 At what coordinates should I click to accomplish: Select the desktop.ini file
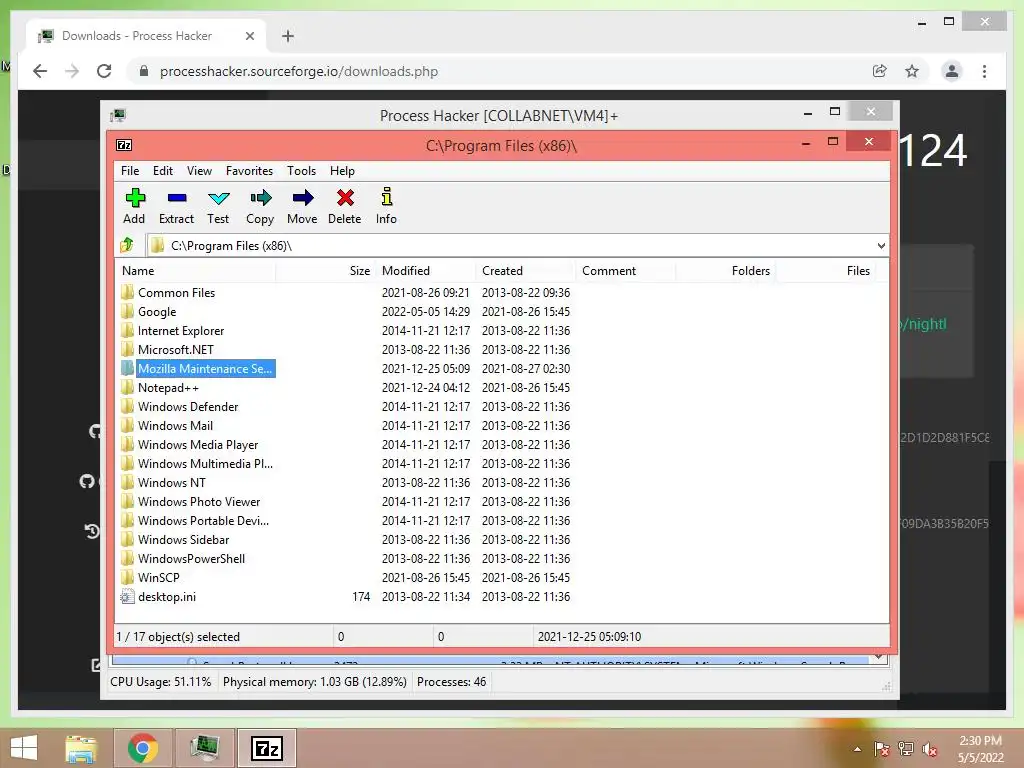click(167, 596)
